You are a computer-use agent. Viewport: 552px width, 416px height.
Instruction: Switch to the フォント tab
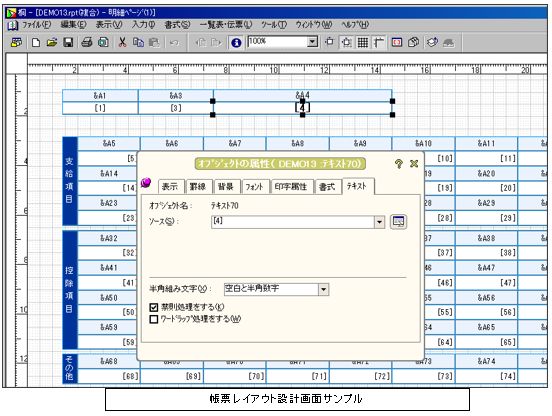tap(255, 187)
